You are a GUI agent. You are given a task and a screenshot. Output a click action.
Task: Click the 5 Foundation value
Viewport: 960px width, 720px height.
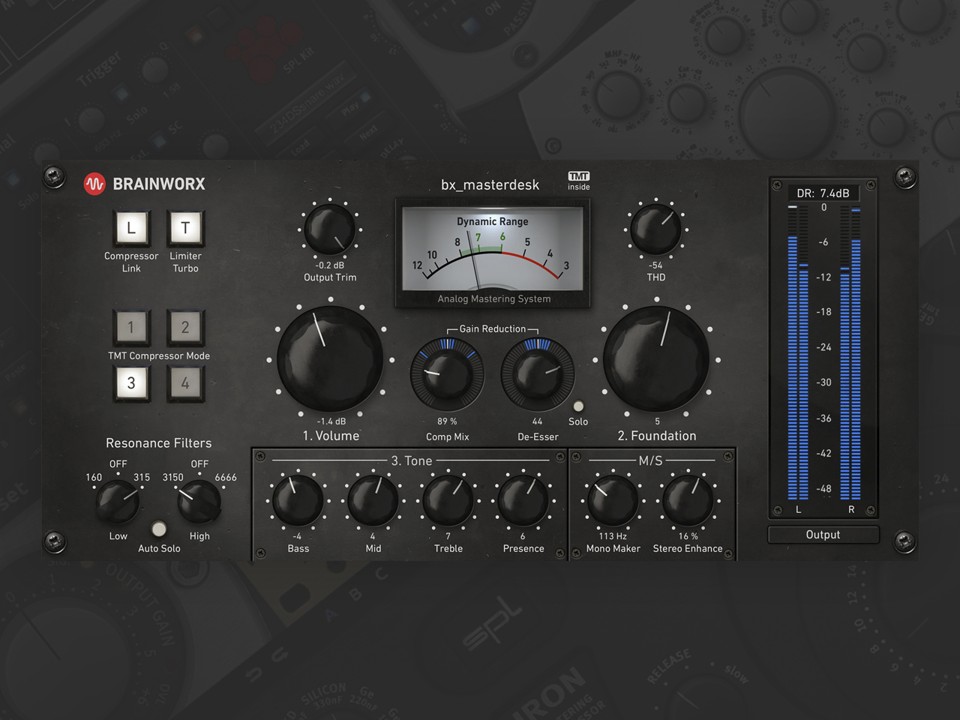coord(657,421)
